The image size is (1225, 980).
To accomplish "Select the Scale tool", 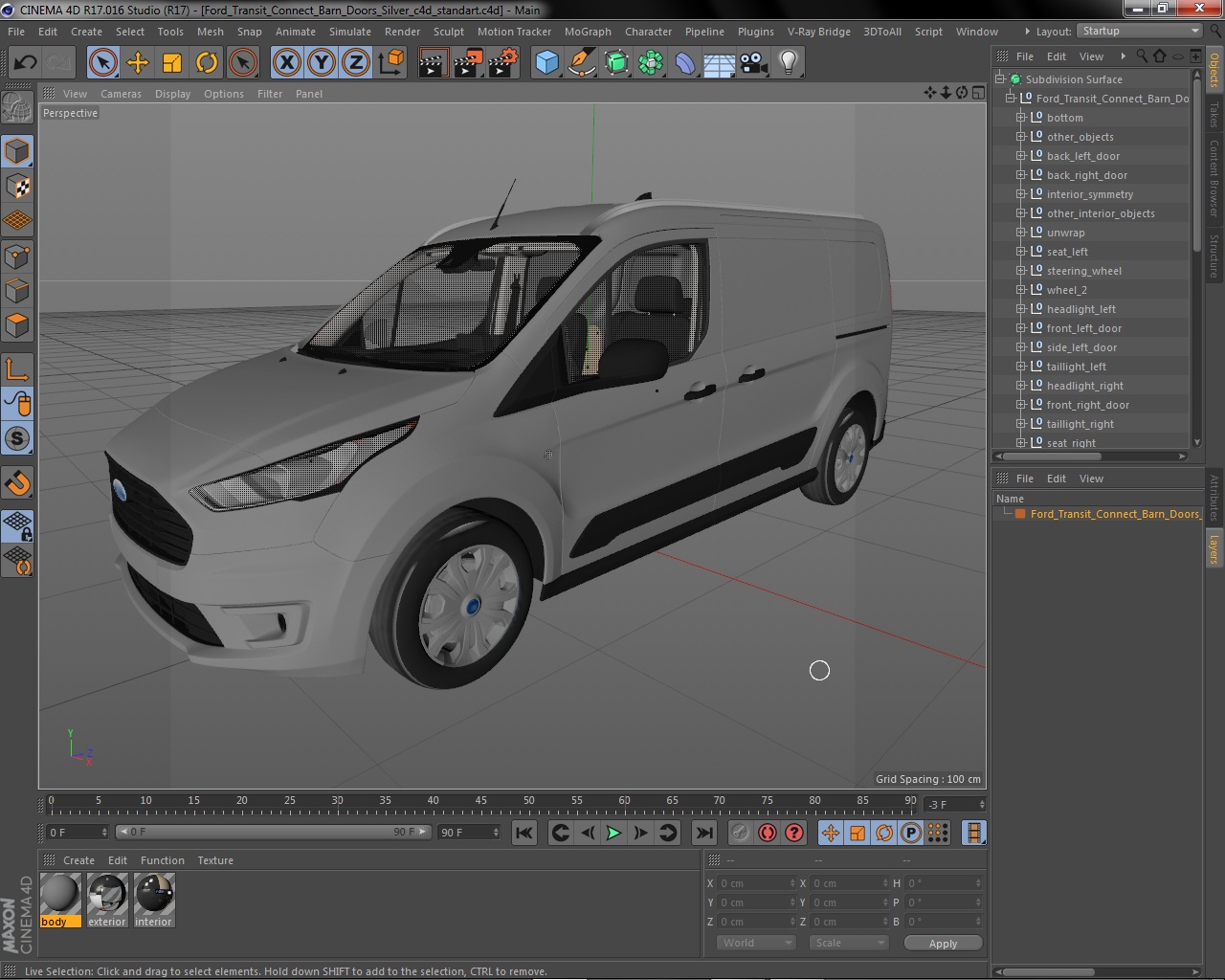I will click(x=172, y=63).
